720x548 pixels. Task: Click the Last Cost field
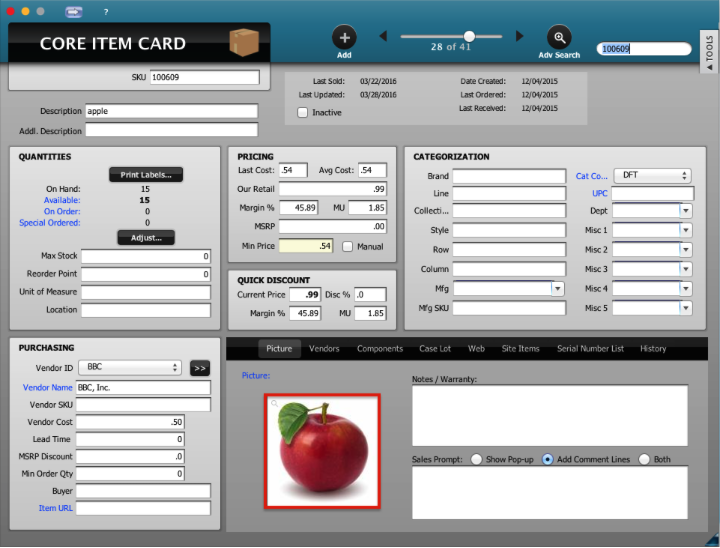(293, 170)
